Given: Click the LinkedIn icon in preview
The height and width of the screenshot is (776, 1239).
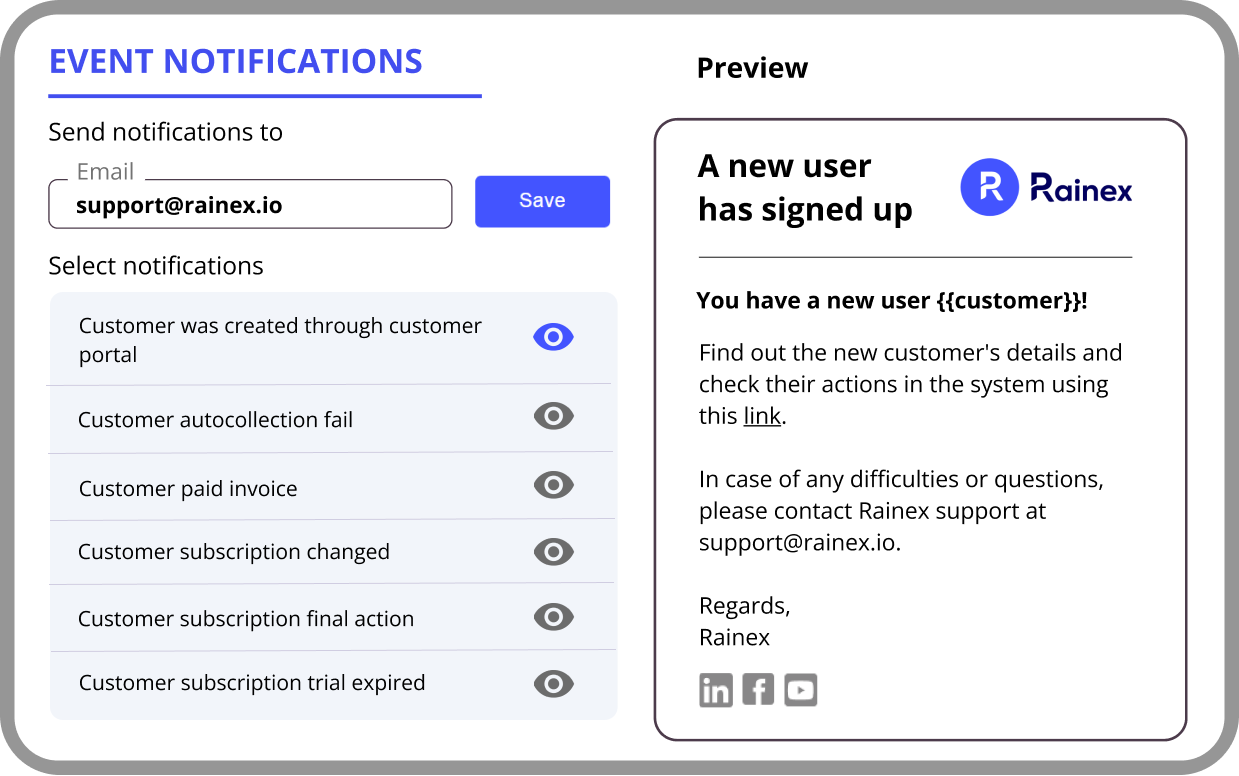Looking at the screenshot, I should tap(715, 690).
